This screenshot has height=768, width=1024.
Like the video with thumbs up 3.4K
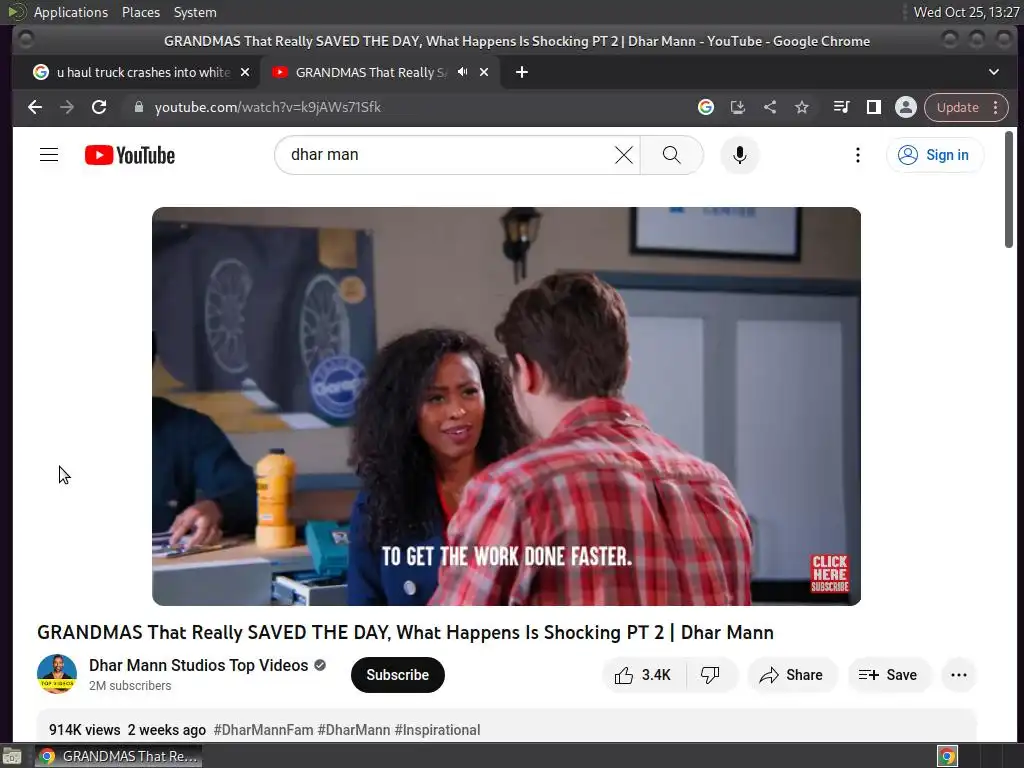[x=643, y=675]
